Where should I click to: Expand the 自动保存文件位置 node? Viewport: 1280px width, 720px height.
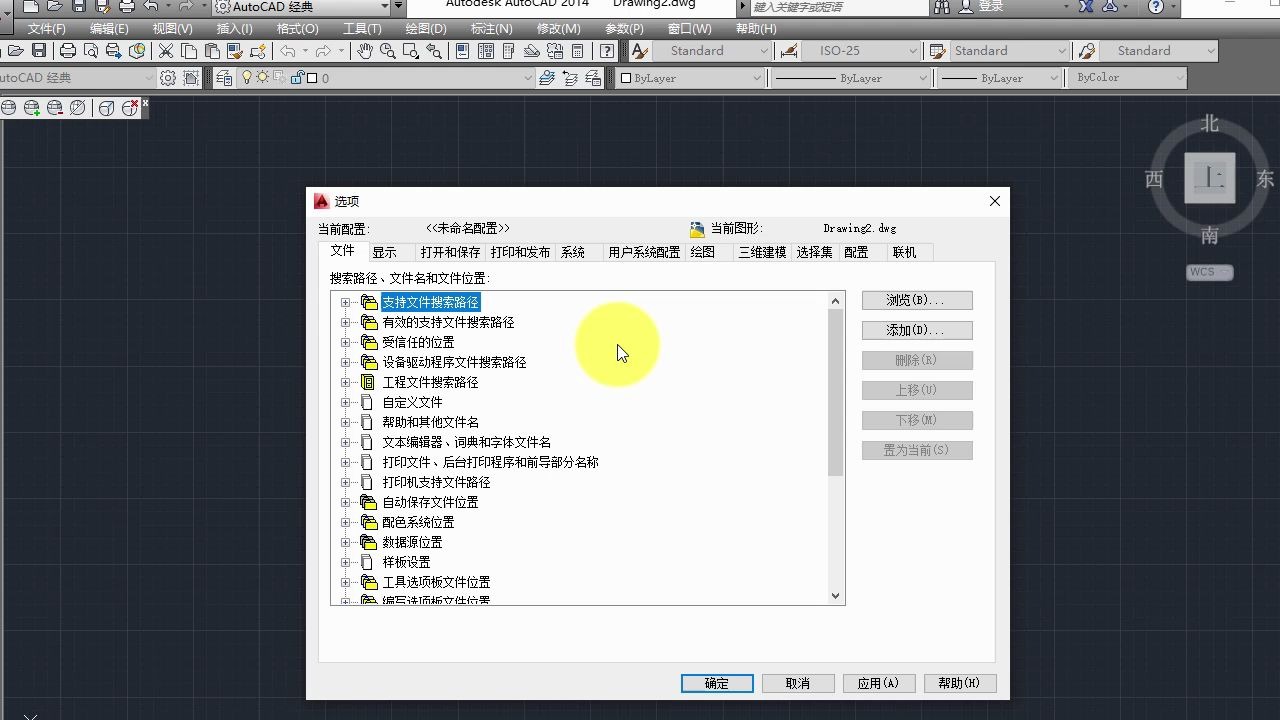tap(346, 502)
